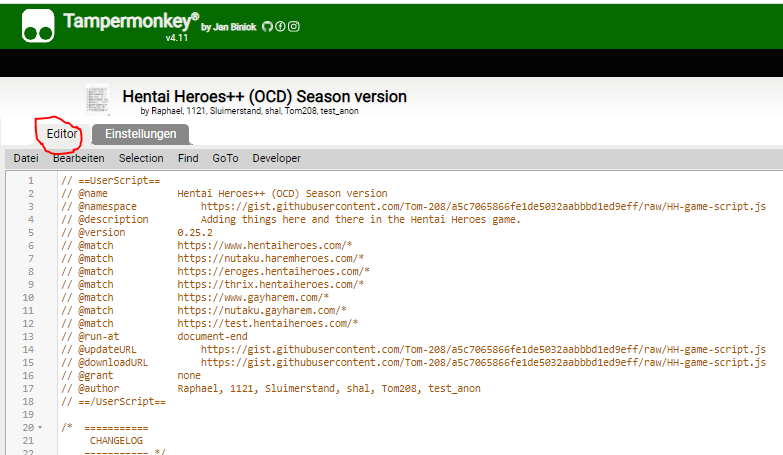The image size is (783, 455).
Task: Open the GoTo menu
Action: (x=225, y=158)
